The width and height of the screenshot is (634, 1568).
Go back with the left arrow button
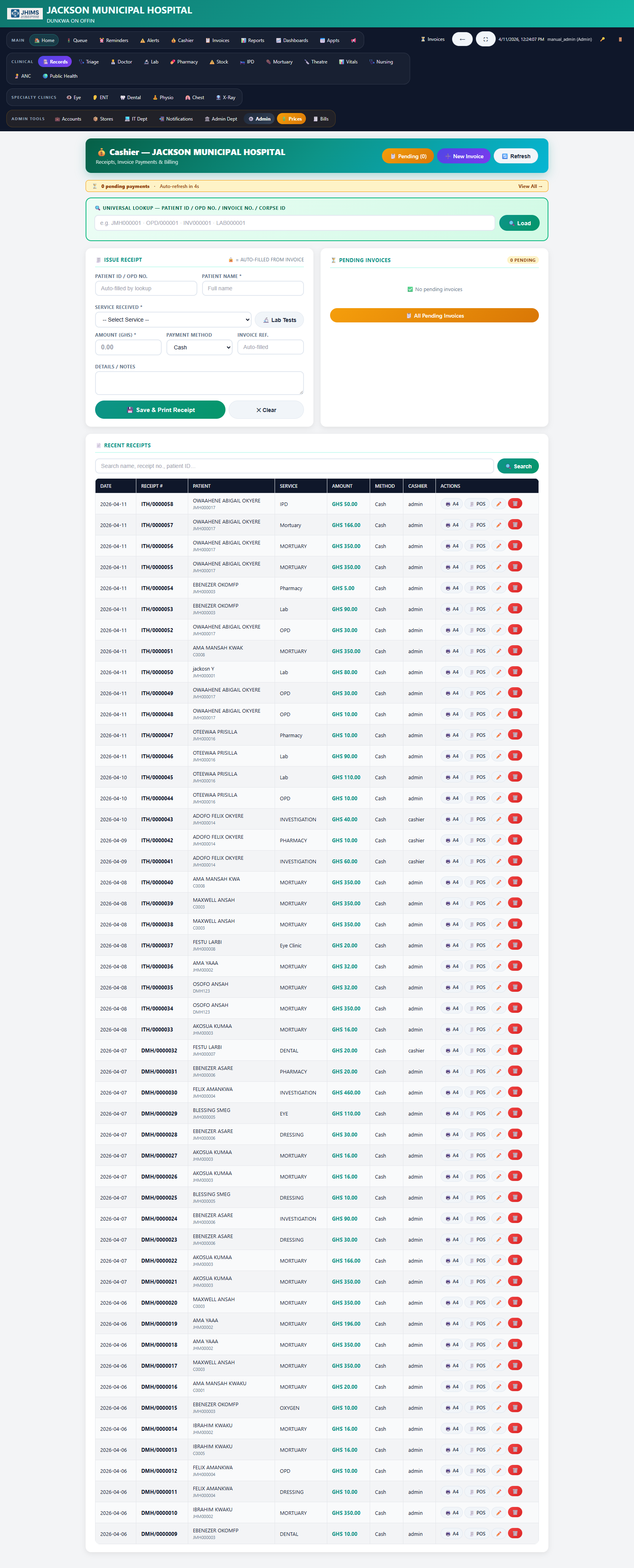tap(462, 40)
